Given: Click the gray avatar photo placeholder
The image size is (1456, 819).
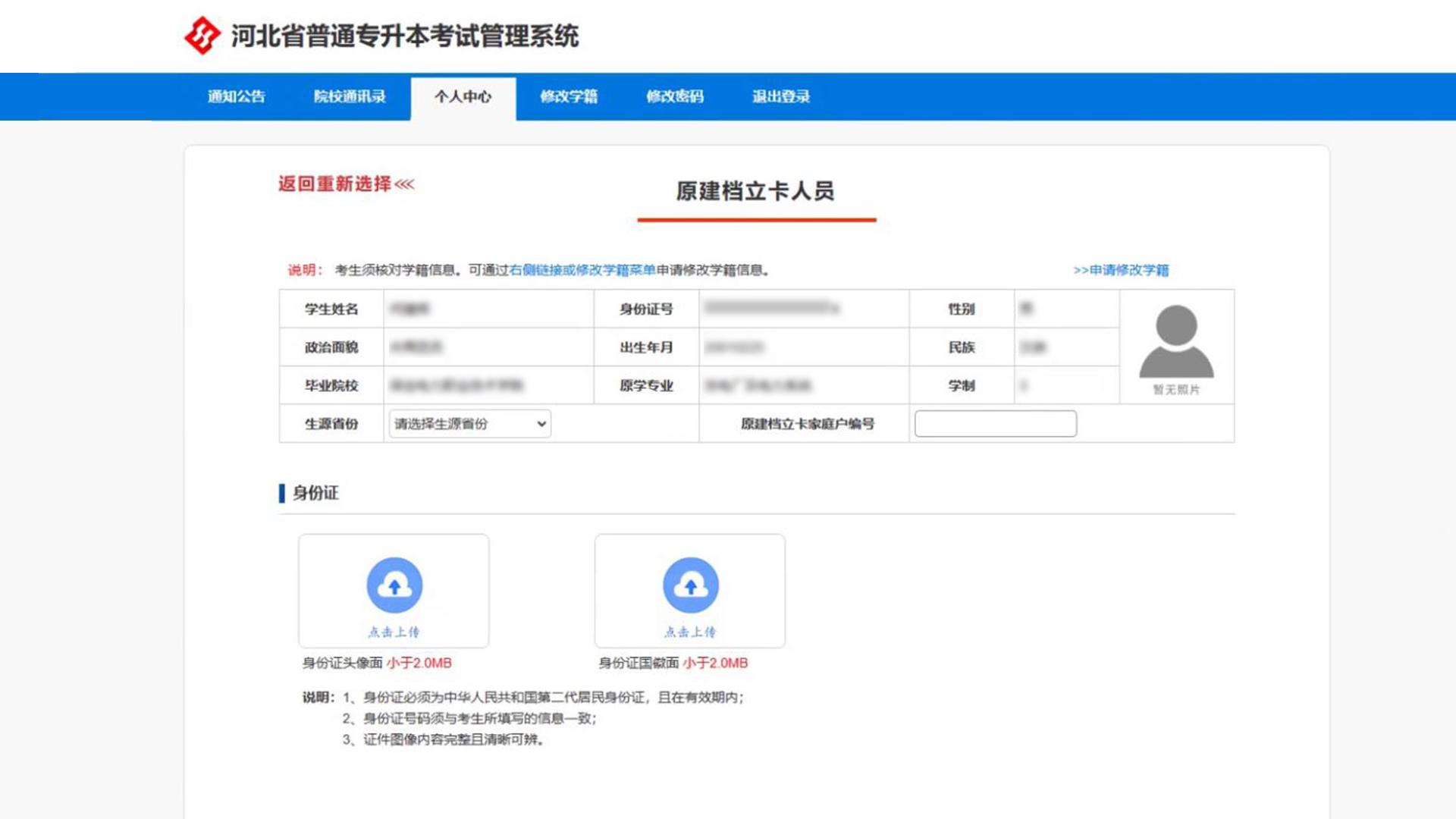Looking at the screenshot, I should click(x=1176, y=341).
